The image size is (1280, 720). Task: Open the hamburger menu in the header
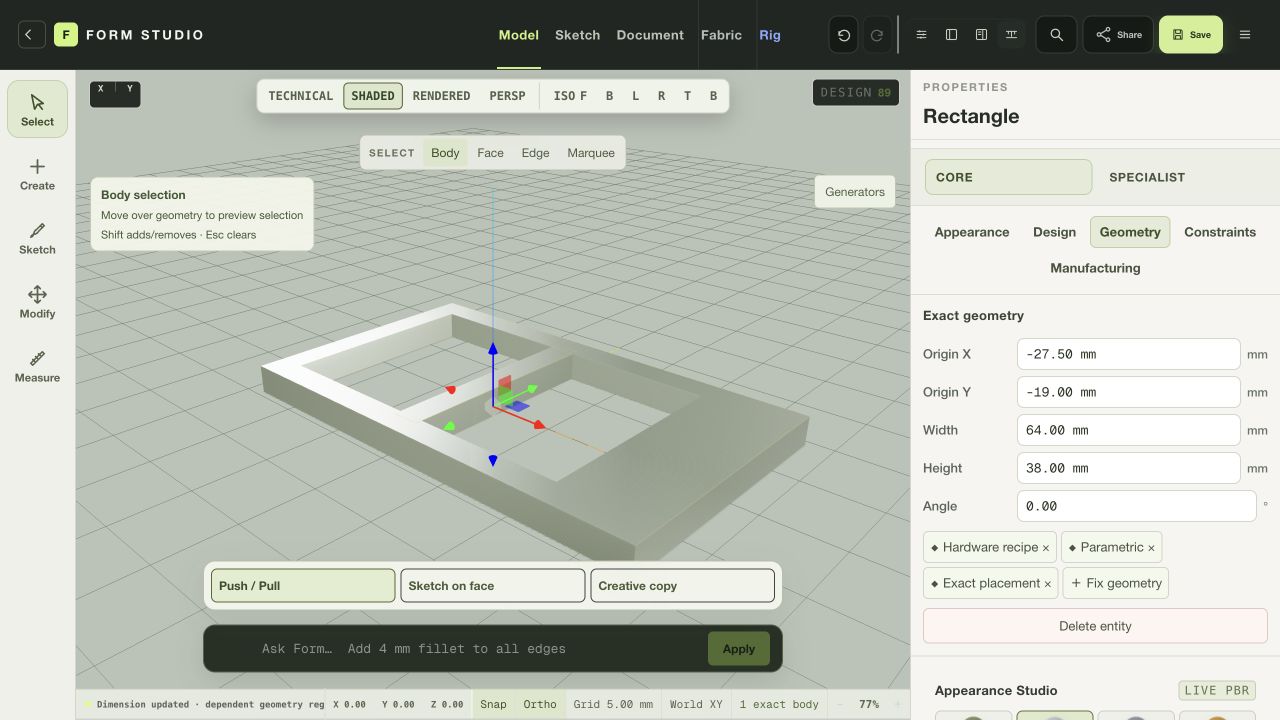1245,35
